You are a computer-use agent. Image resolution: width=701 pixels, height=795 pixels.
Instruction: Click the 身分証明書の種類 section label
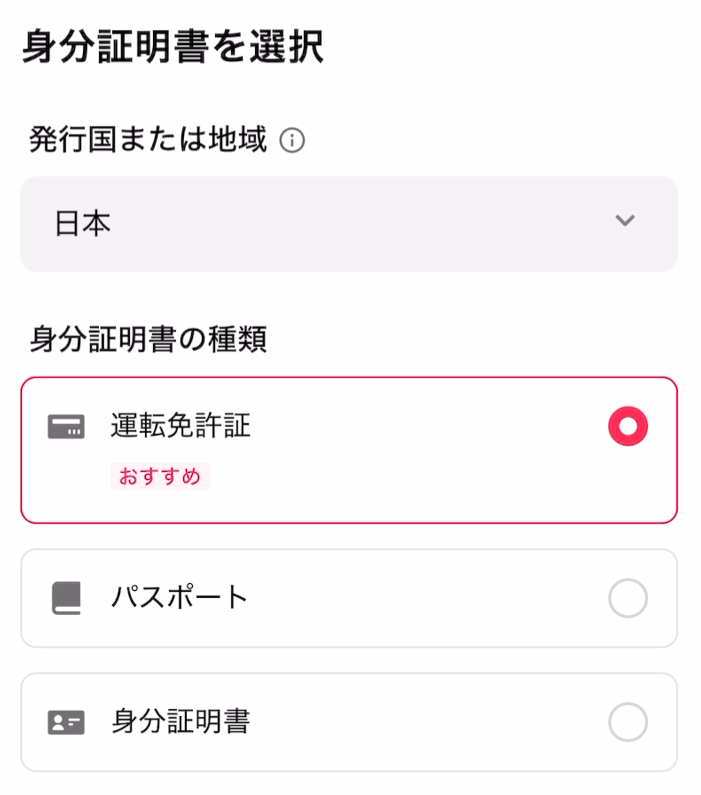147,339
